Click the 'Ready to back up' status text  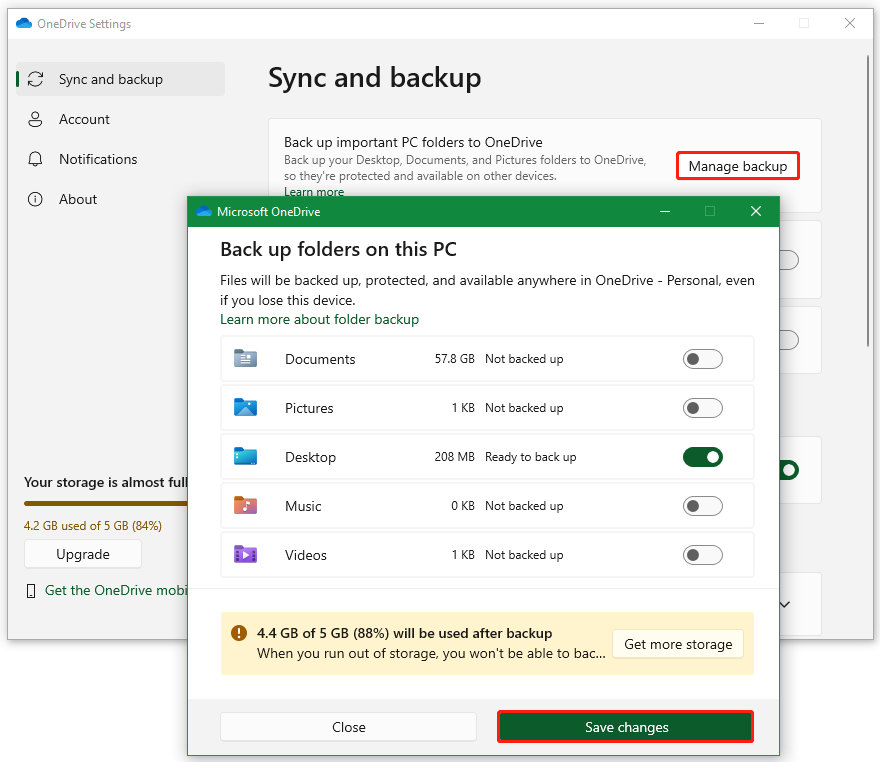(530, 457)
